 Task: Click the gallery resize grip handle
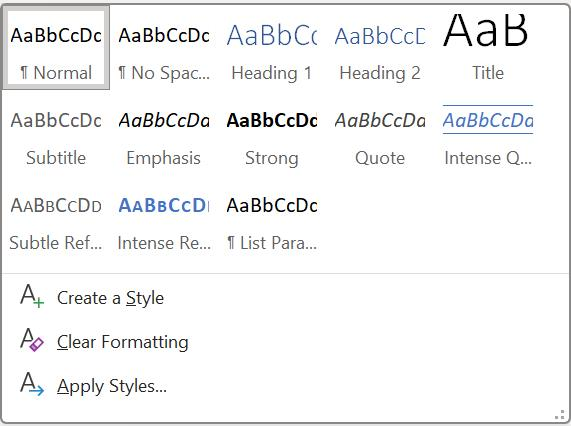[560, 415]
